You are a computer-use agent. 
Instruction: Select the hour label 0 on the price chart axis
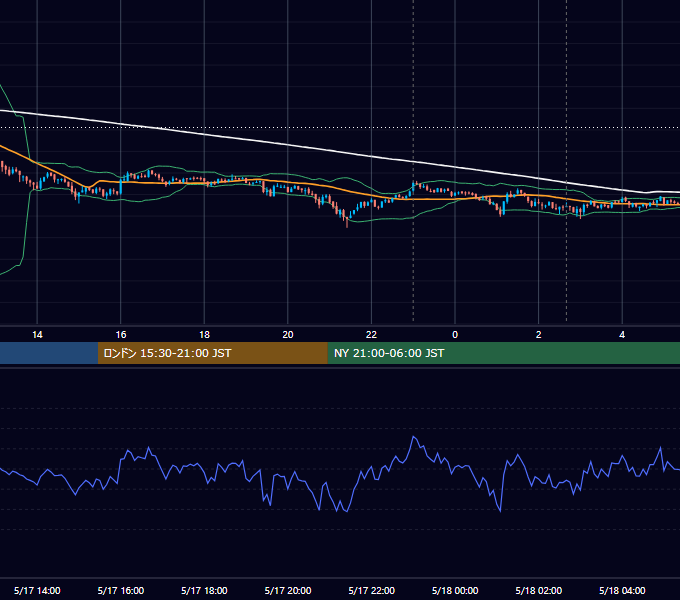point(455,335)
